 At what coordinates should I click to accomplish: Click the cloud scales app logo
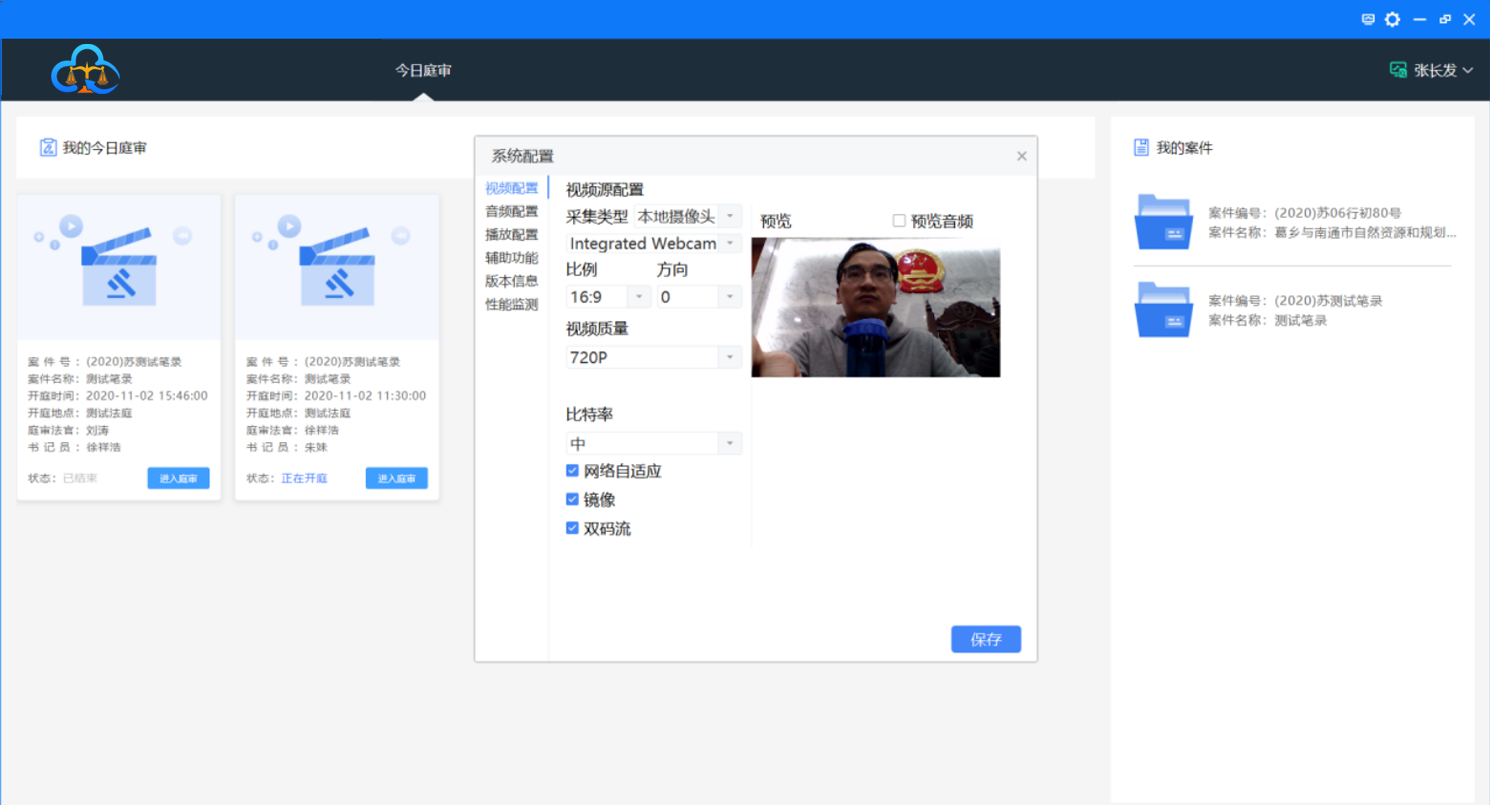click(85, 70)
